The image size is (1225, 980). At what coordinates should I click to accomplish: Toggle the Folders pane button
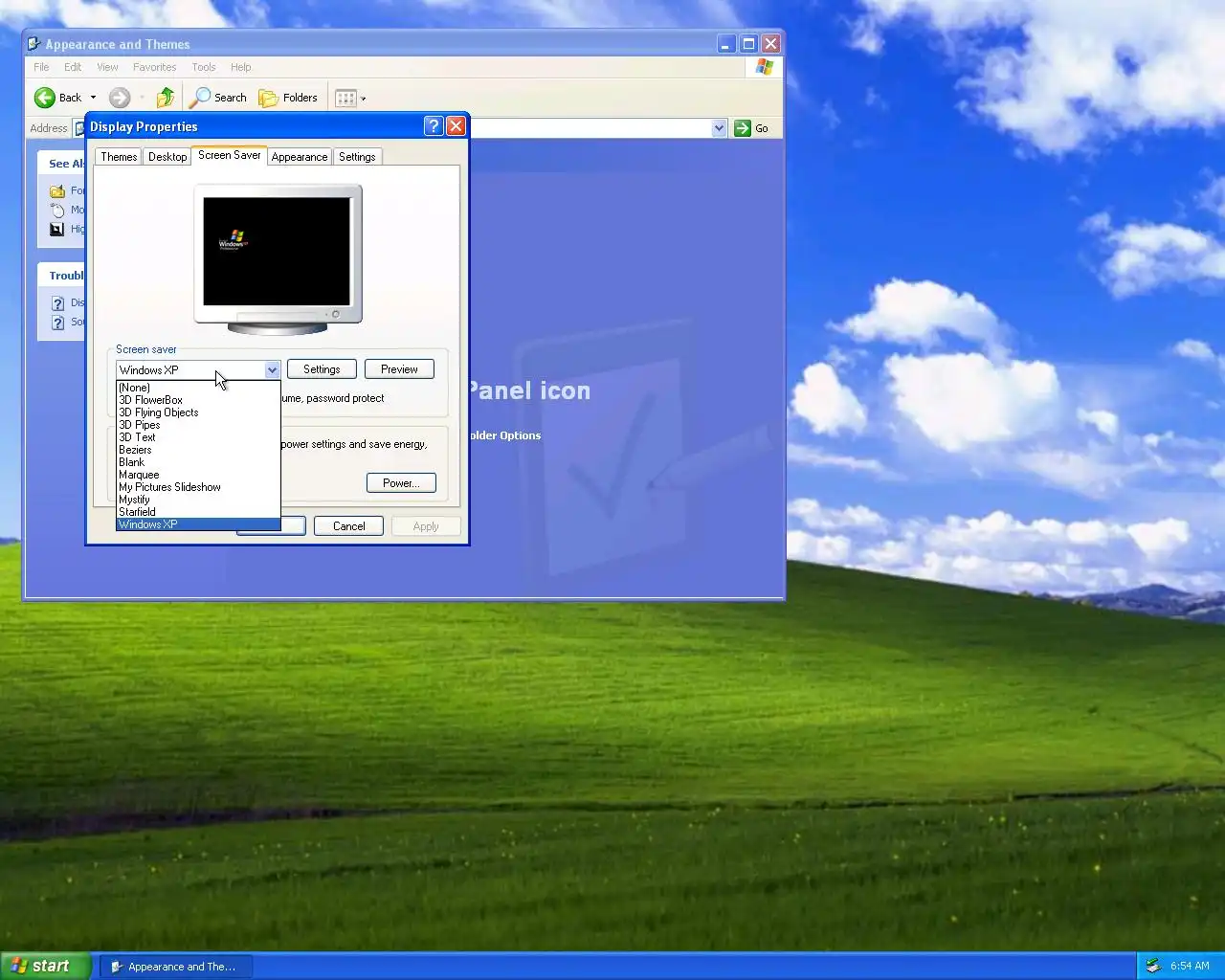click(x=288, y=98)
